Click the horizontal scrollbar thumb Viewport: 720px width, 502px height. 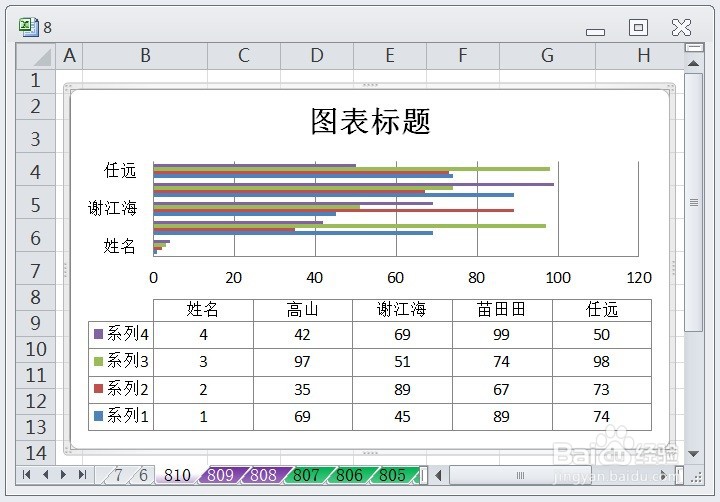[519, 475]
